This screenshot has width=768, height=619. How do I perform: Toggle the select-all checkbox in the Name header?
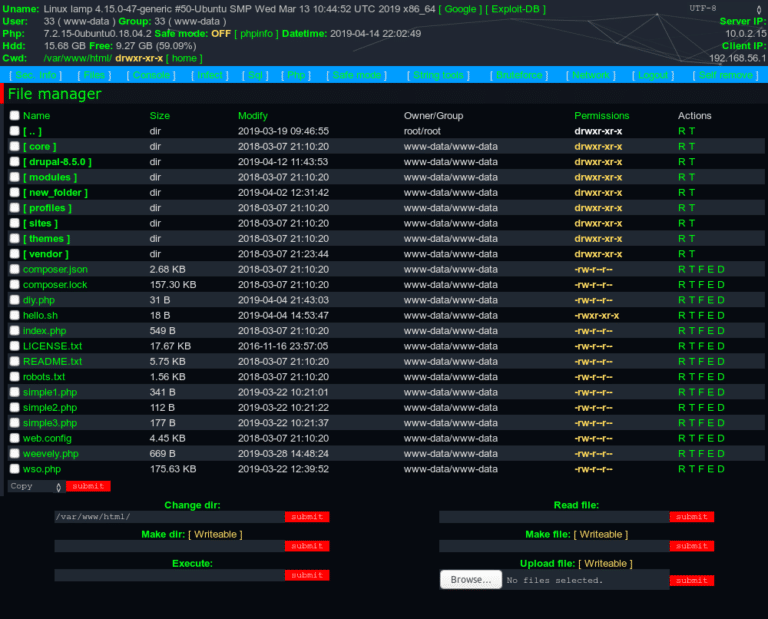pyautogui.click(x=14, y=116)
